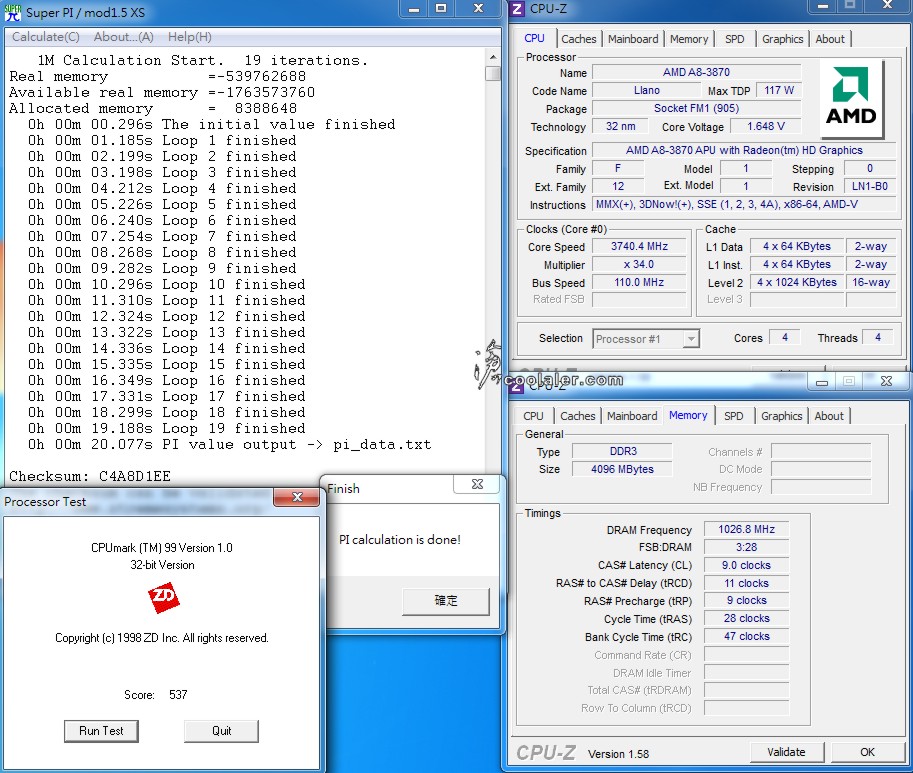Click Quit in Processor Test

point(221,731)
